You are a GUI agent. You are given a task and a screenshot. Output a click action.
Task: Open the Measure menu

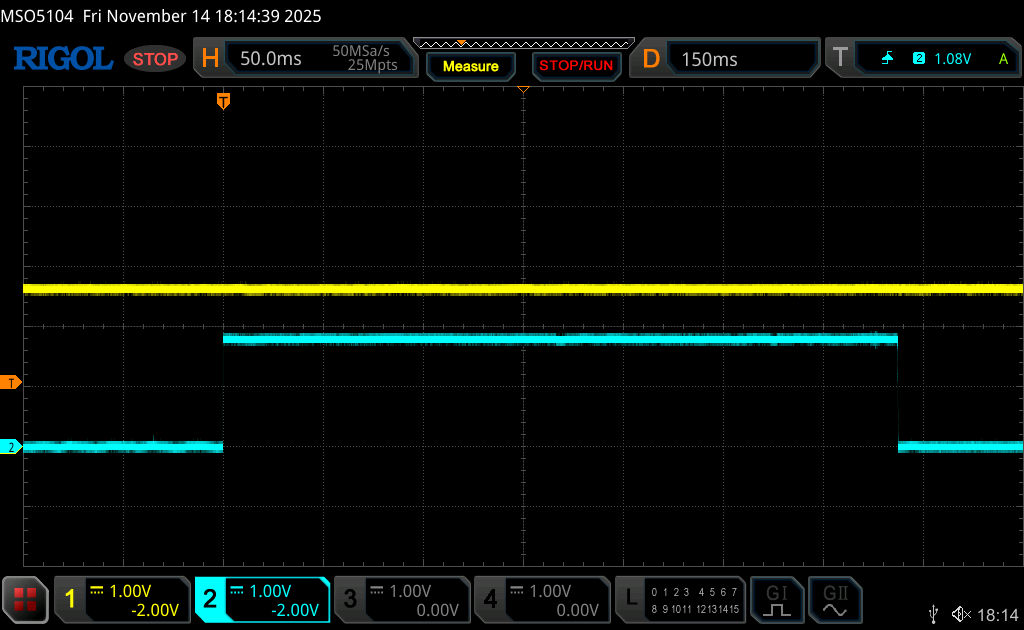tap(470, 66)
